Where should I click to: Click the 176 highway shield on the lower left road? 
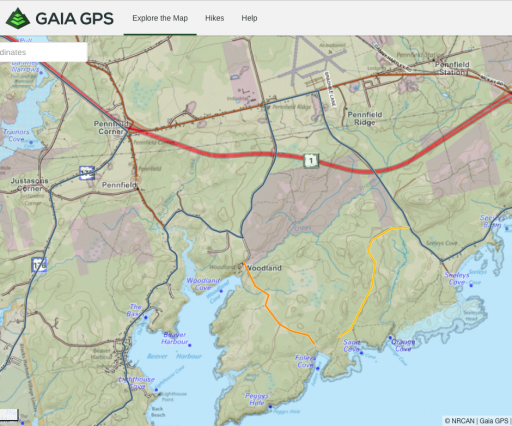point(39,265)
